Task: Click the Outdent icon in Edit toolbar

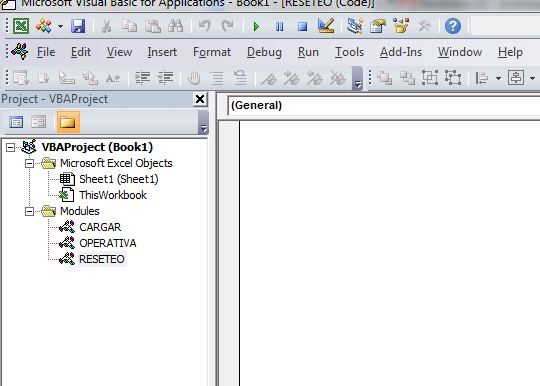Action: (165, 78)
